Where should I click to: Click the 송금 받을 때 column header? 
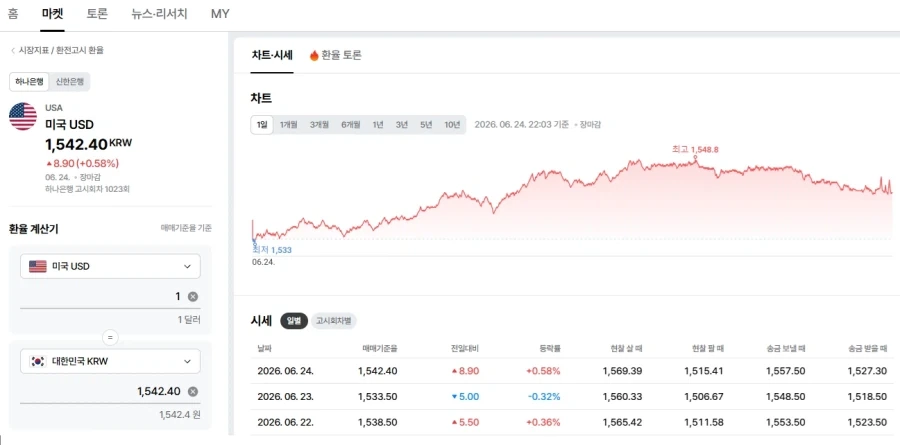point(868,348)
